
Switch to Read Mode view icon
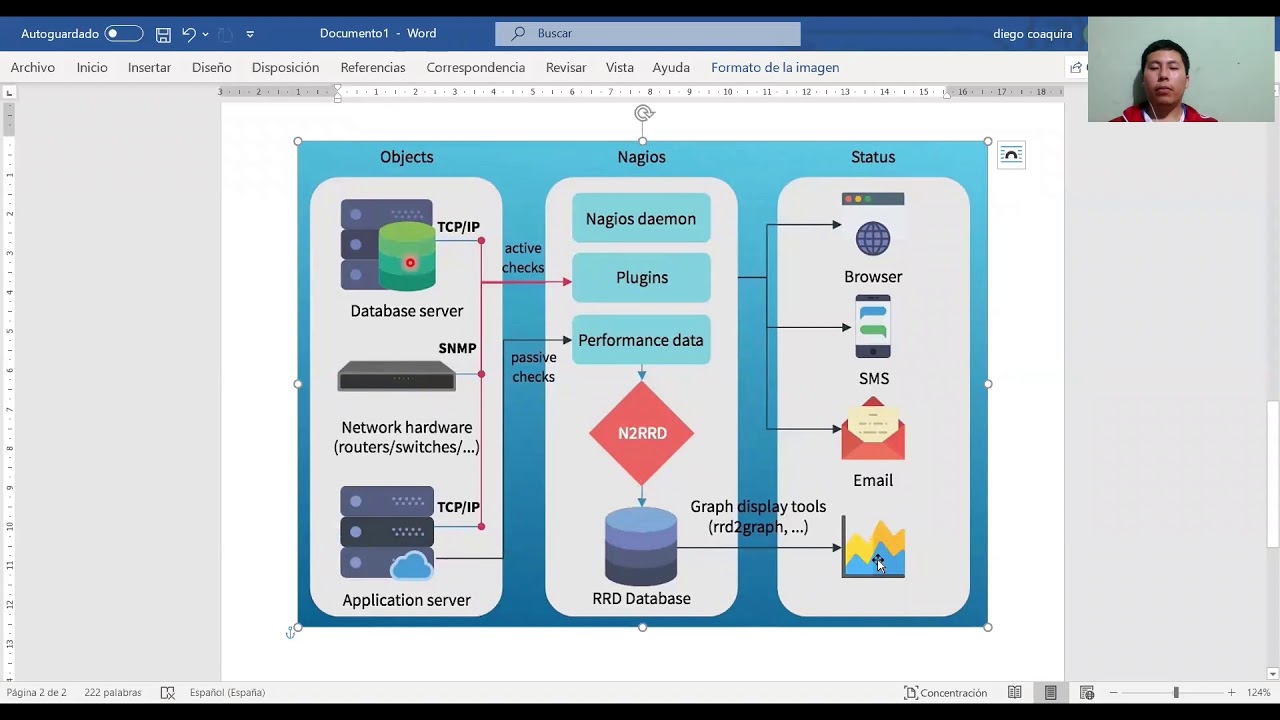(x=1015, y=692)
